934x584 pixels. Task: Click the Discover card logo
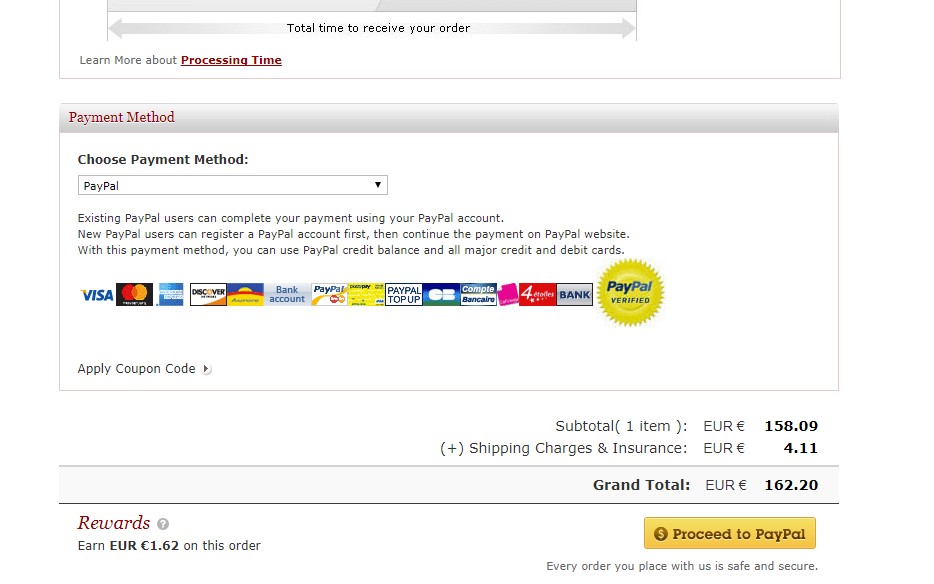point(208,294)
